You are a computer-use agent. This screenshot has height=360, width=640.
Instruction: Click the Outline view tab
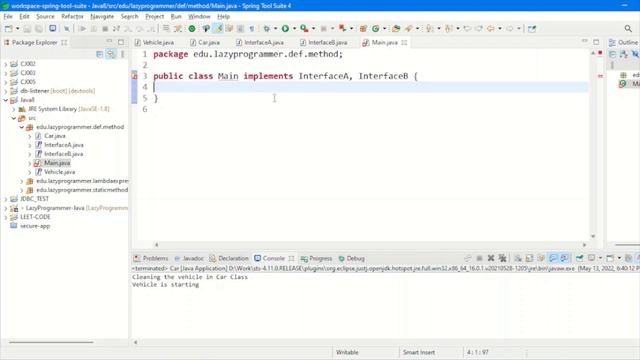point(624,42)
